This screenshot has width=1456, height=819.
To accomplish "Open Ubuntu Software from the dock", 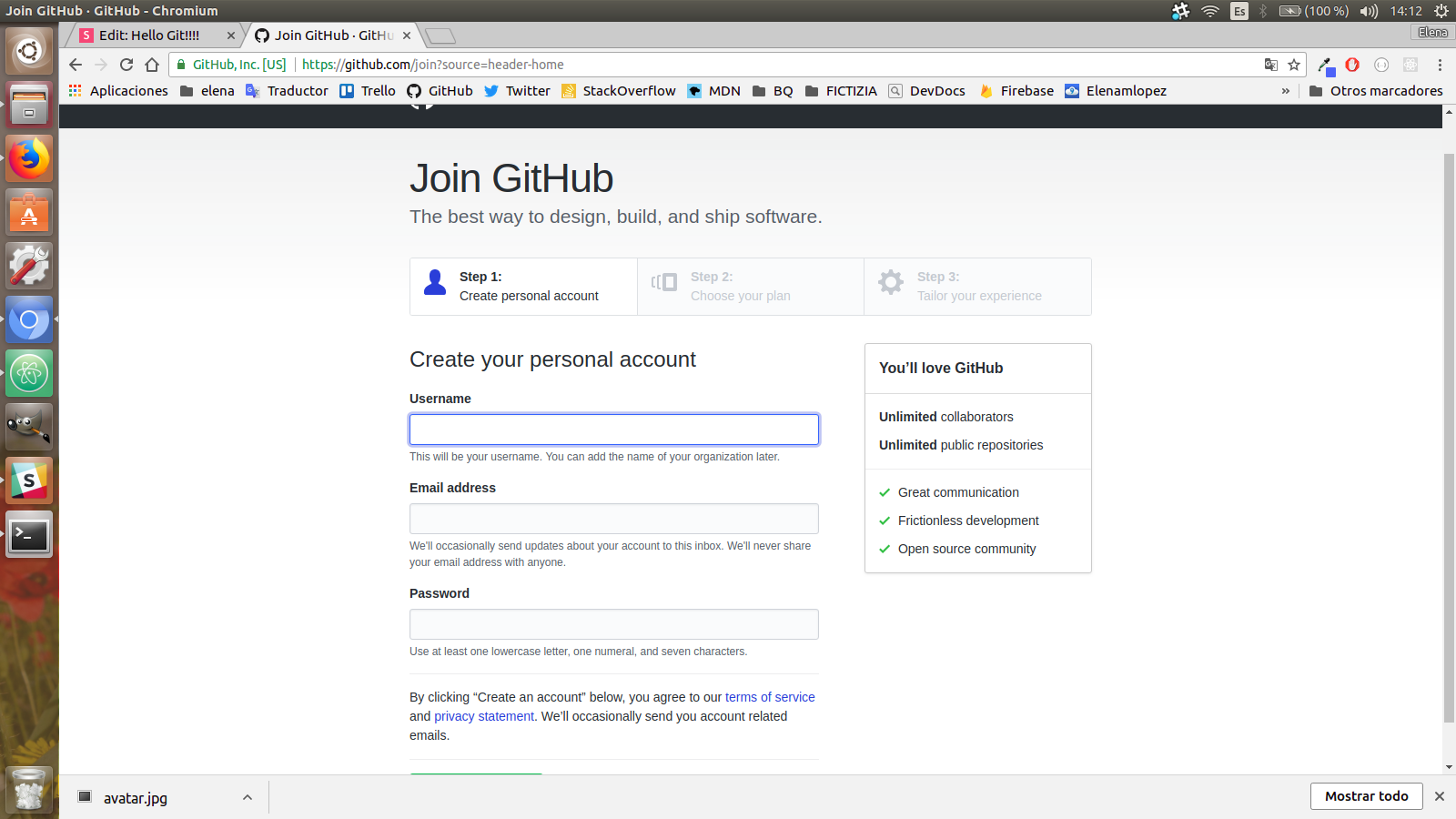I will [x=29, y=212].
